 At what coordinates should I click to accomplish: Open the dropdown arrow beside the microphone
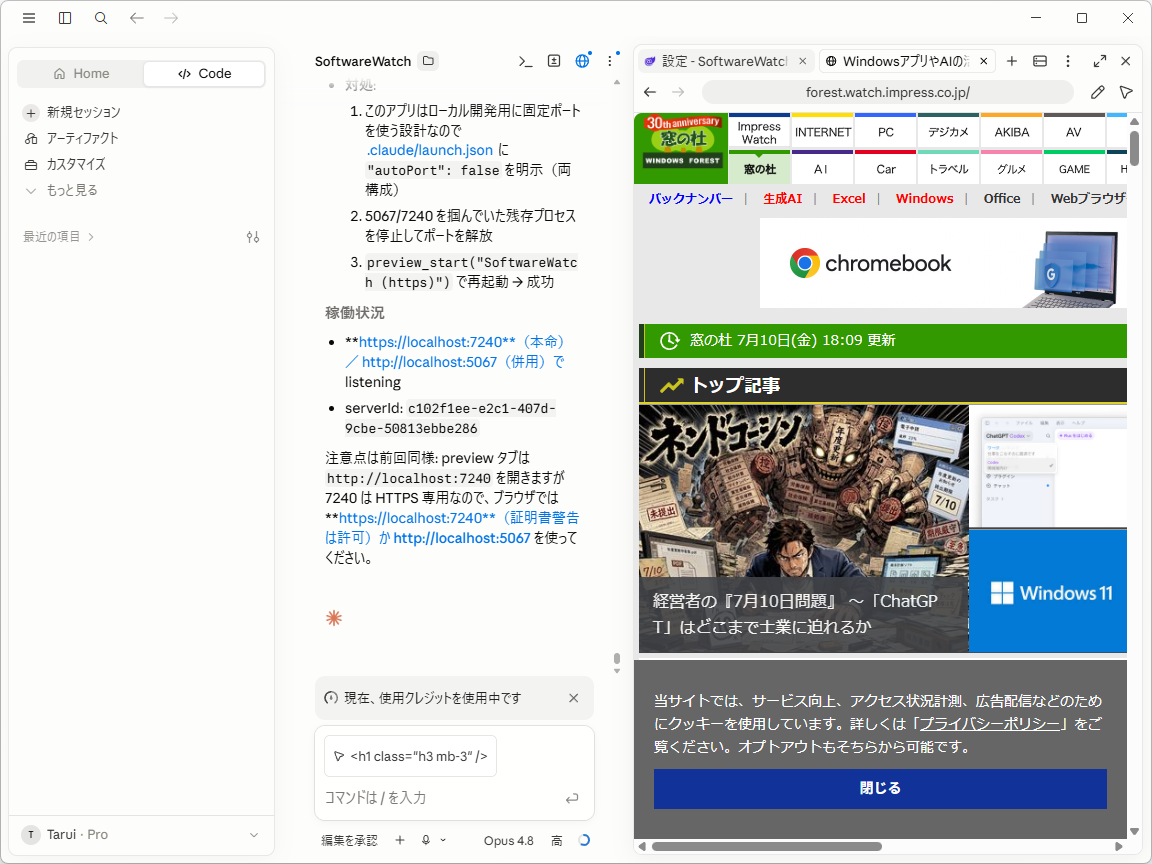443,840
